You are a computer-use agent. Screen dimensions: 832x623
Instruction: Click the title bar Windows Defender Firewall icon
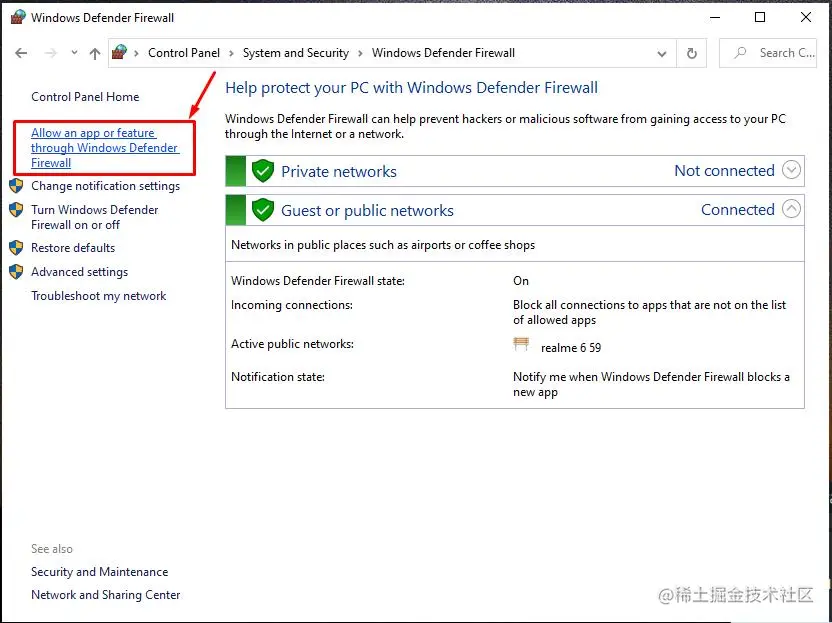tap(18, 17)
